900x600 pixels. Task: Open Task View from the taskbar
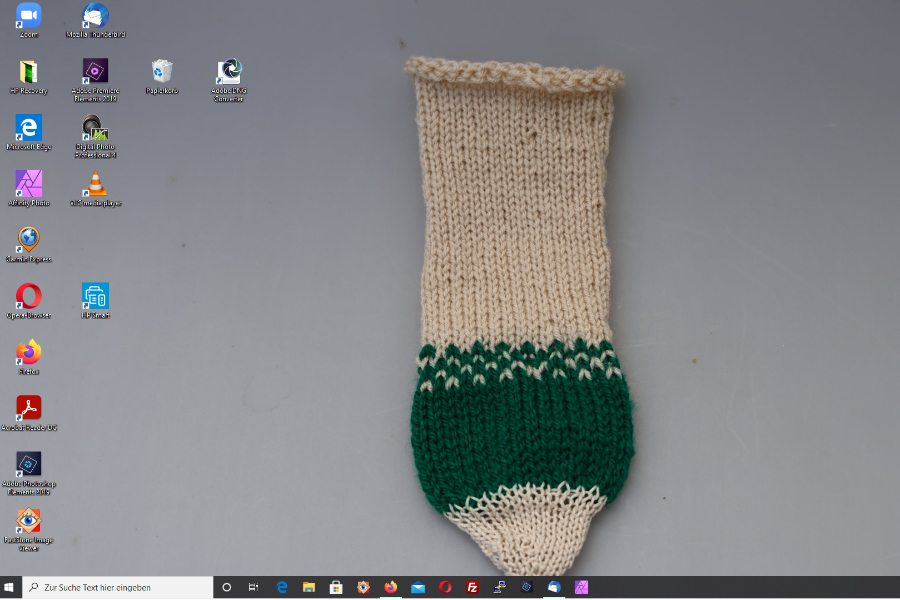[254, 588]
